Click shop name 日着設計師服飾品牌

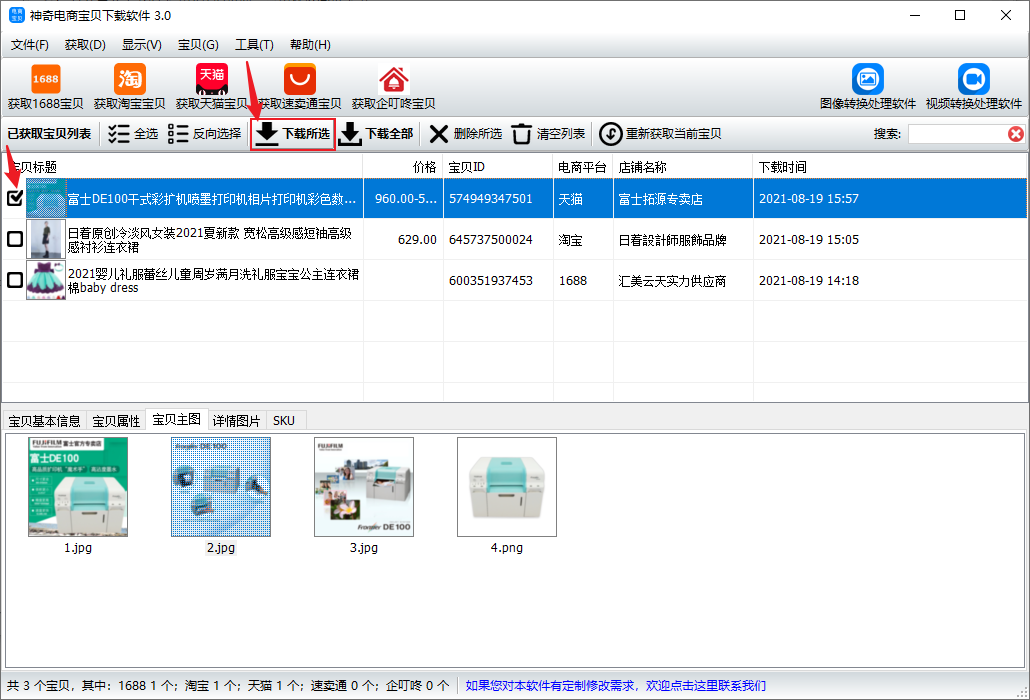pos(673,240)
